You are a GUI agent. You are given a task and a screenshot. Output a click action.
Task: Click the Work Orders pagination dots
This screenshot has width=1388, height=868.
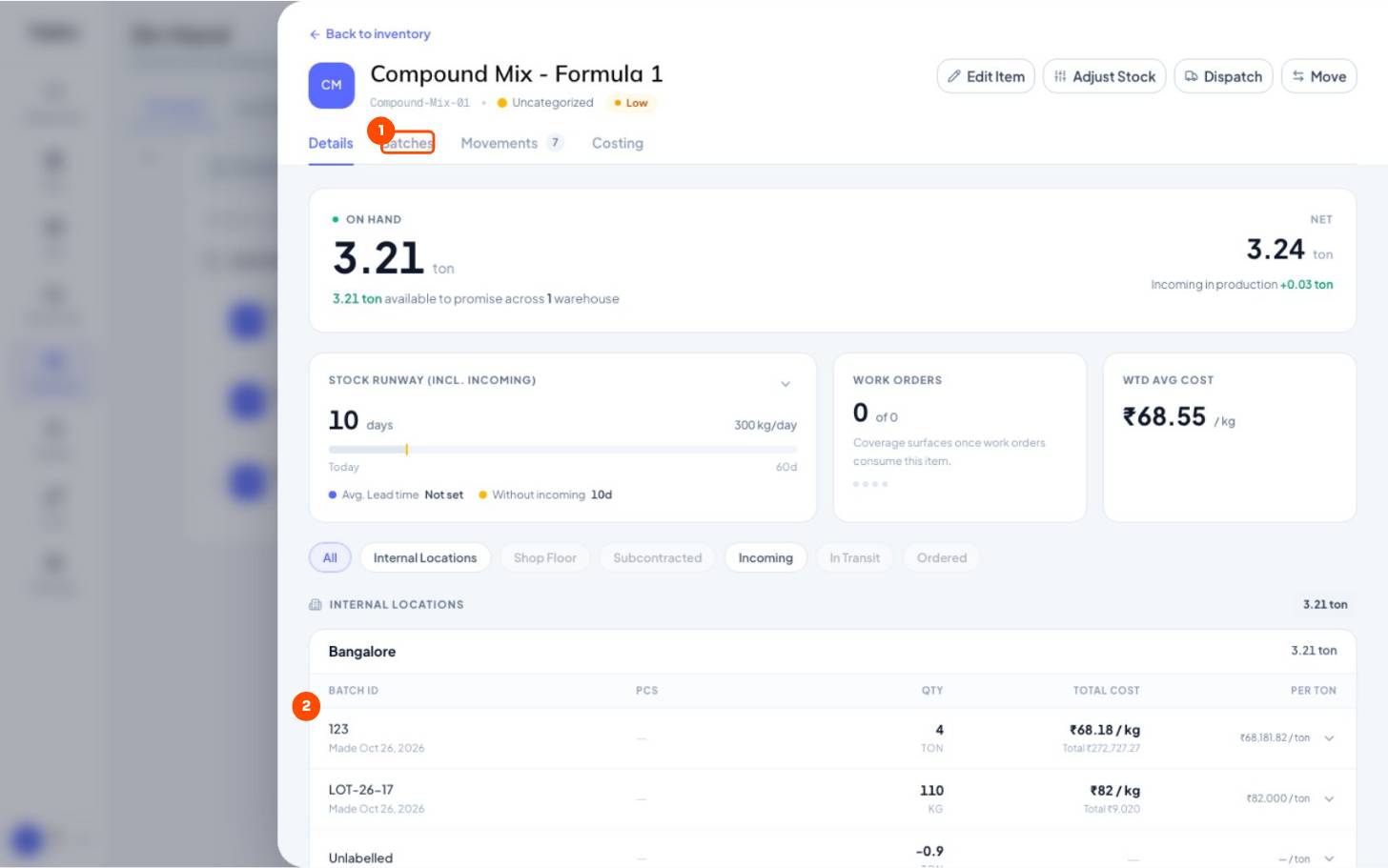(x=870, y=484)
